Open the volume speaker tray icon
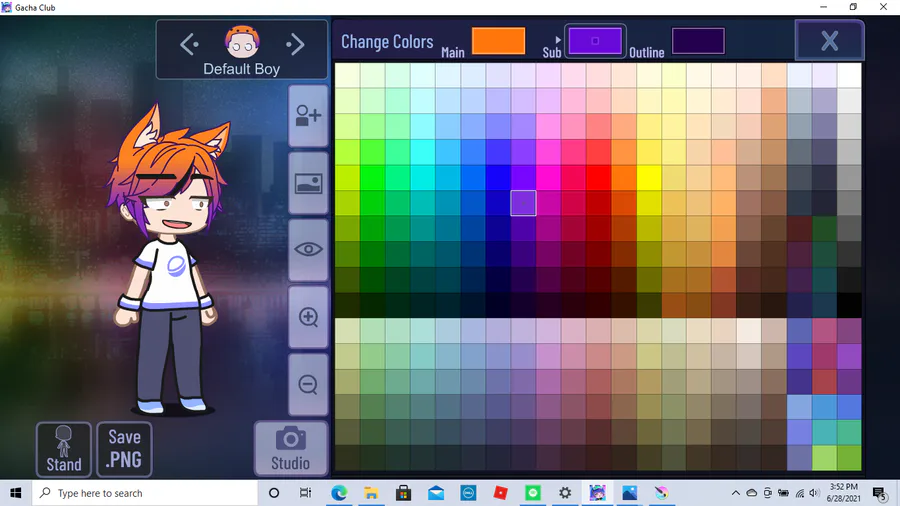 tap(814, 493)
